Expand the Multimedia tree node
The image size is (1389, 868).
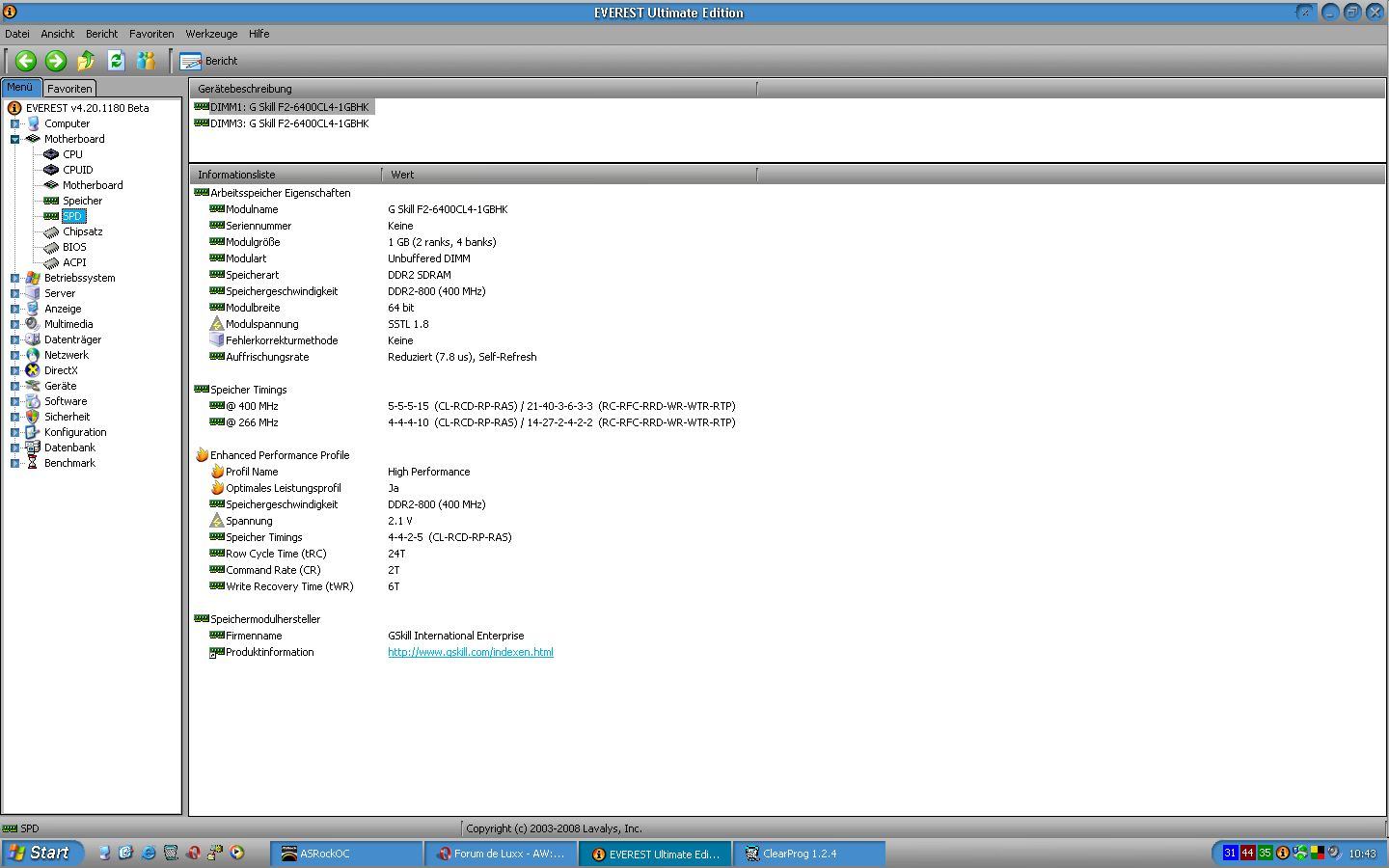[x=14, y=324]
